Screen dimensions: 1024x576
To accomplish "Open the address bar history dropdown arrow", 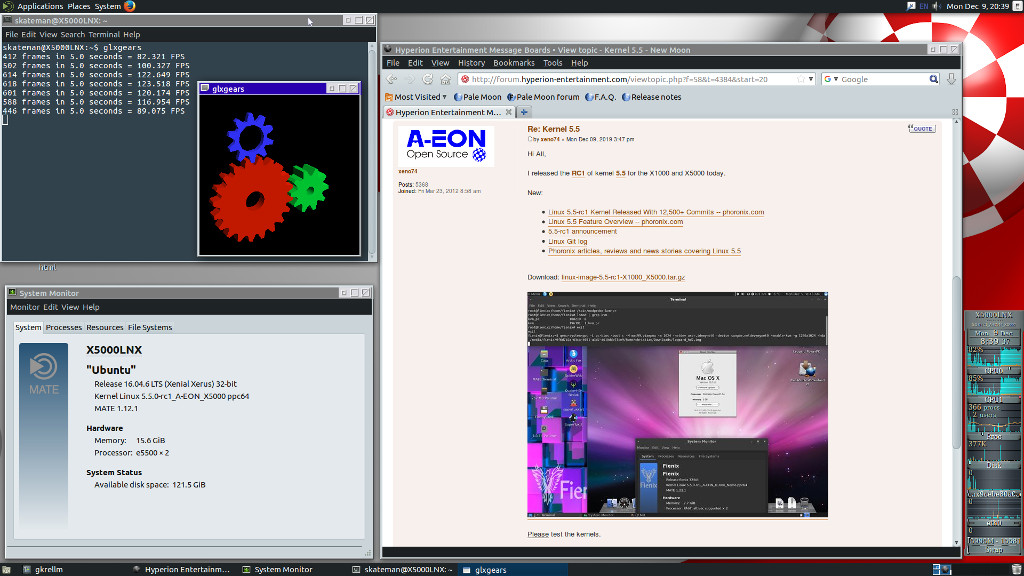I will pos(810,79).
